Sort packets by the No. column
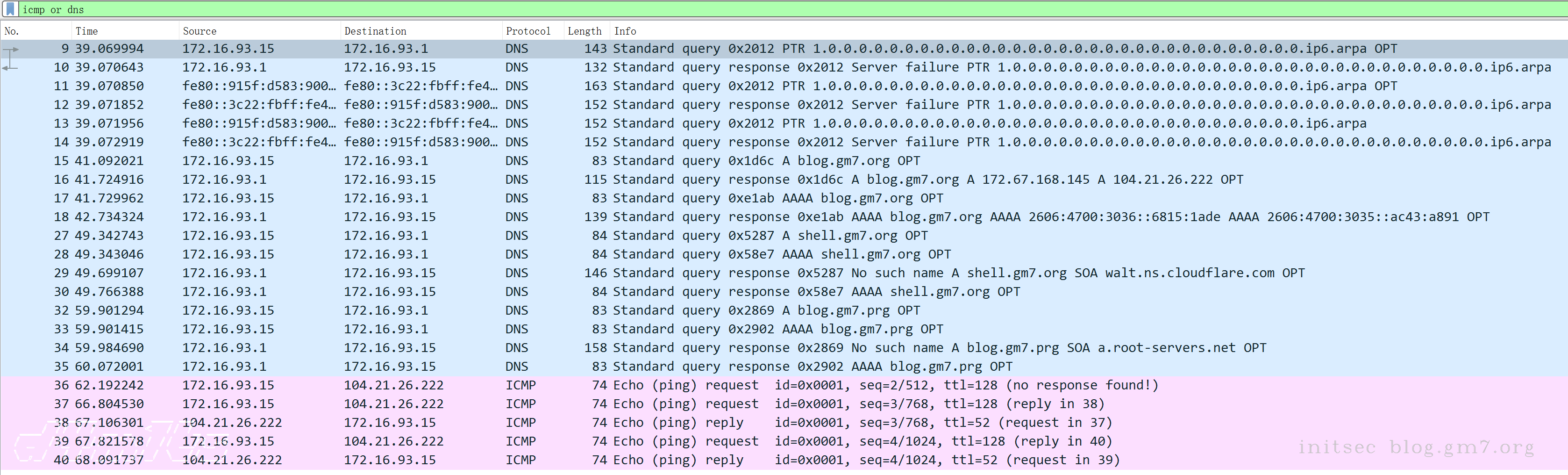Screen dimensions: 1568x475 coord(12,31)
